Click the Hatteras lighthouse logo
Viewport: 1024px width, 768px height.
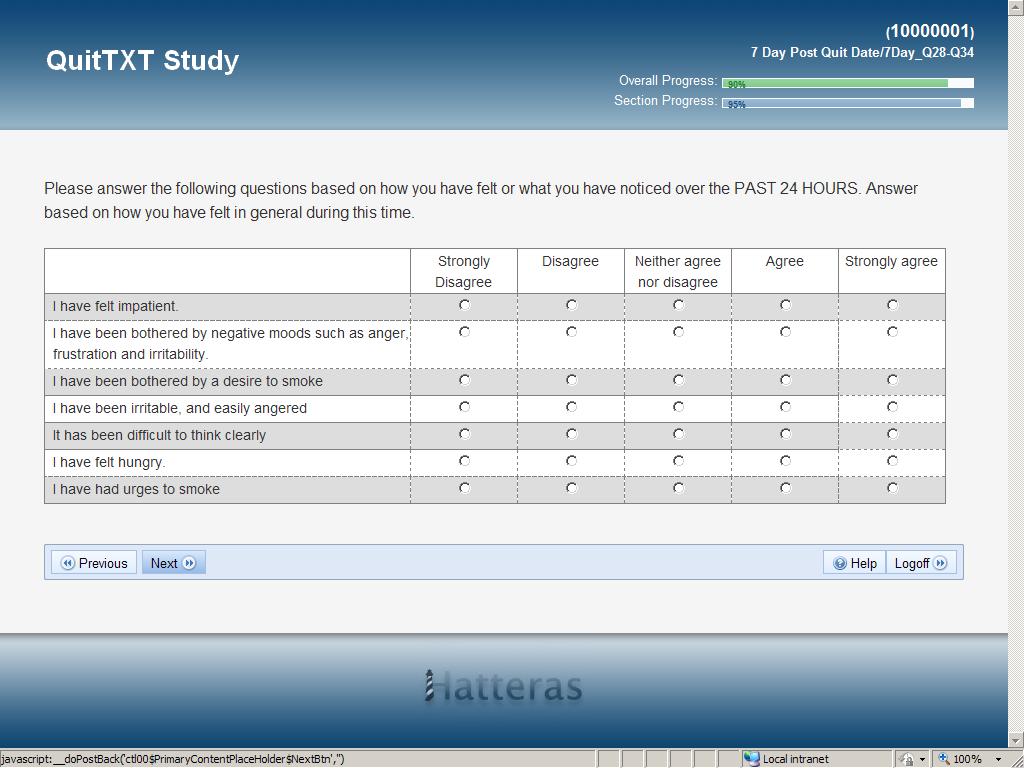point(430,685)
